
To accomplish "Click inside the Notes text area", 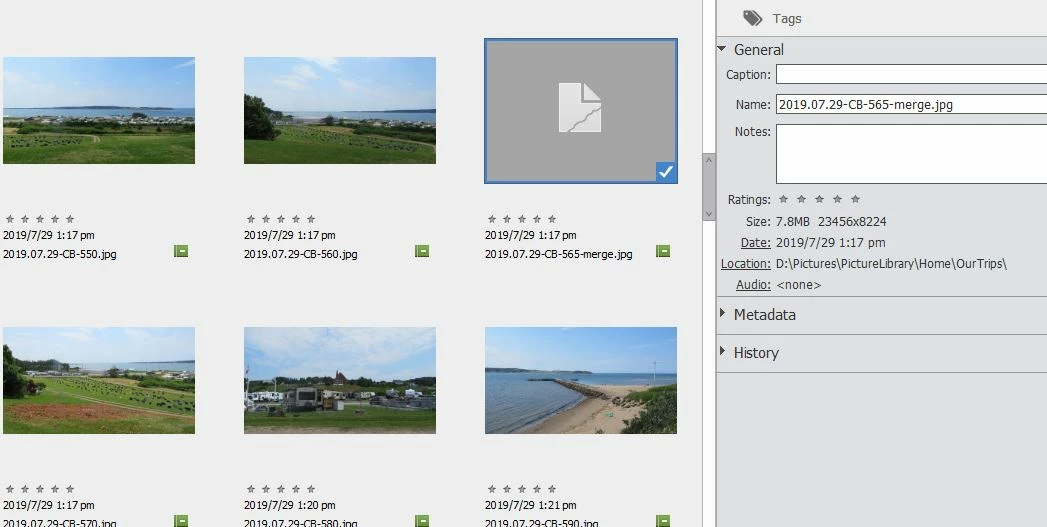I will [x=911, y=154].
